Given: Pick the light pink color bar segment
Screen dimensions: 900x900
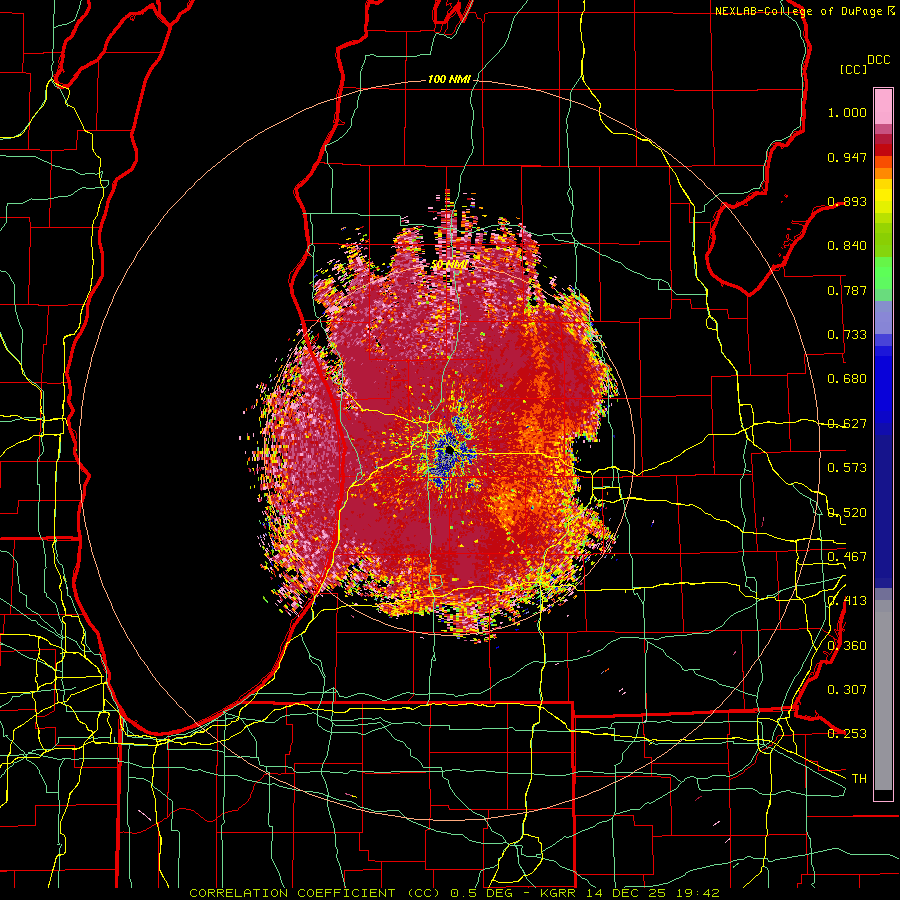Looking at the screenshot, I should (883, 106).
